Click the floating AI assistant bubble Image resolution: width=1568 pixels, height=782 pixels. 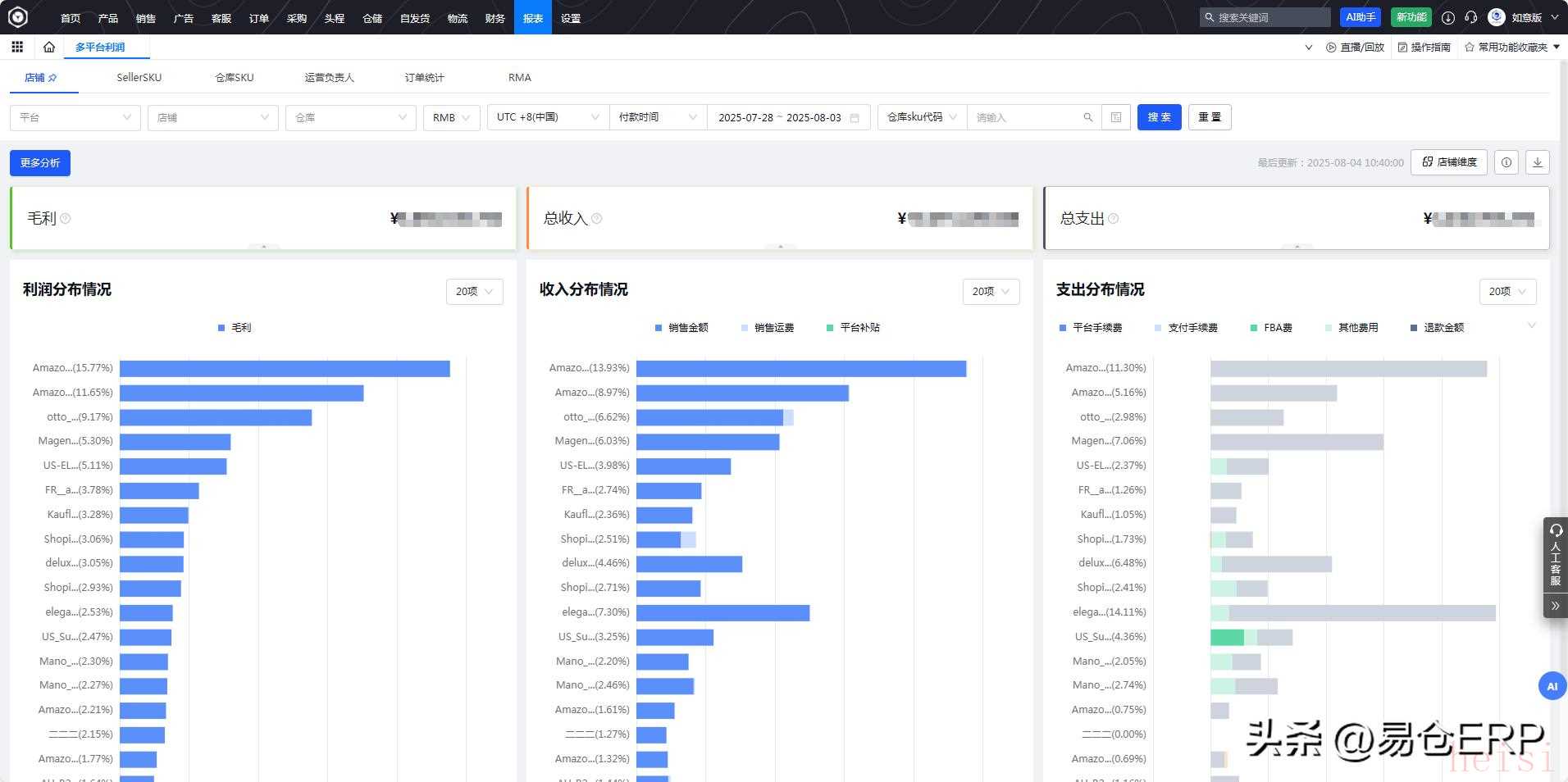pyautogui.click(x=1552, y=686)
